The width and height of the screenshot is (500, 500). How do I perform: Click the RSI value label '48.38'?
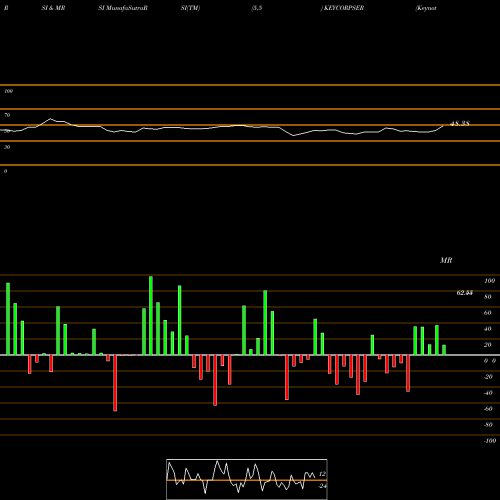tap(460, 123)
